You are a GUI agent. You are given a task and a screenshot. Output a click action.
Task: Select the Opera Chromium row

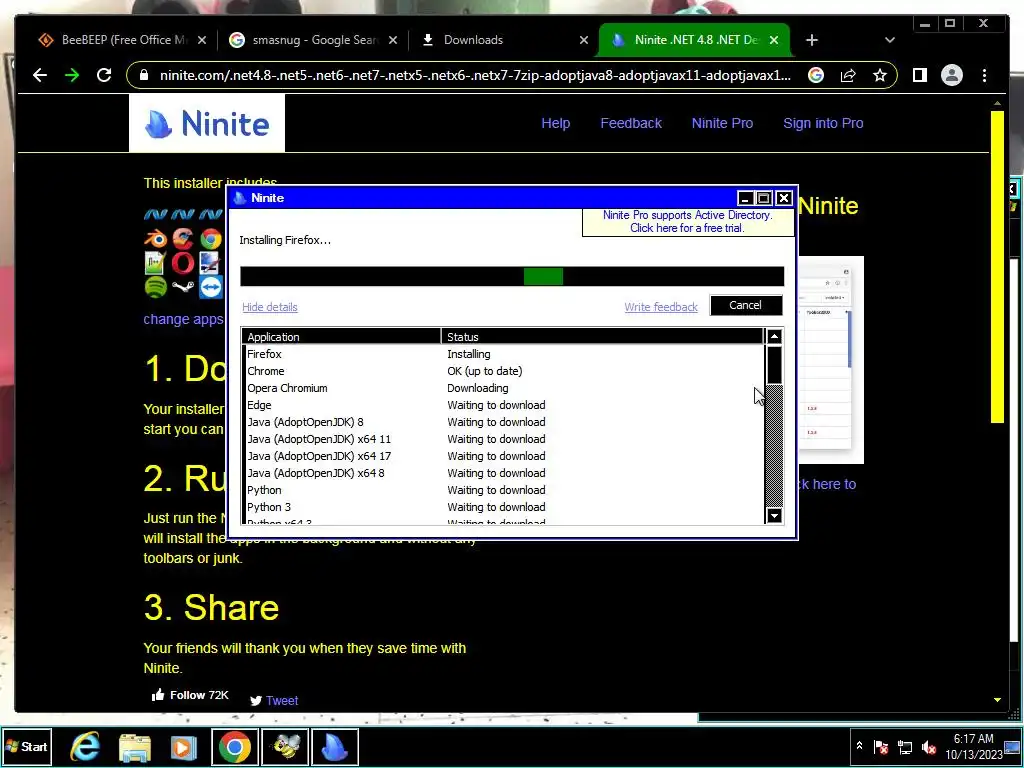(x=503, y=388)
